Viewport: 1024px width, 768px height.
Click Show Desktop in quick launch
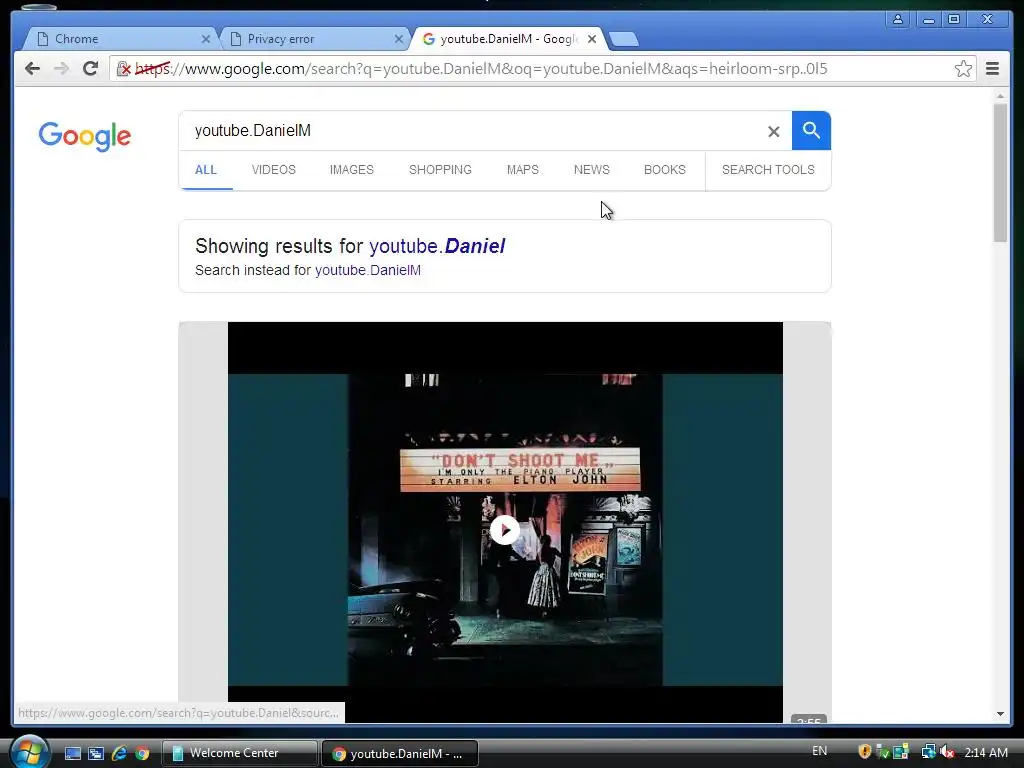pyautogui.click(x=72, y=753)
